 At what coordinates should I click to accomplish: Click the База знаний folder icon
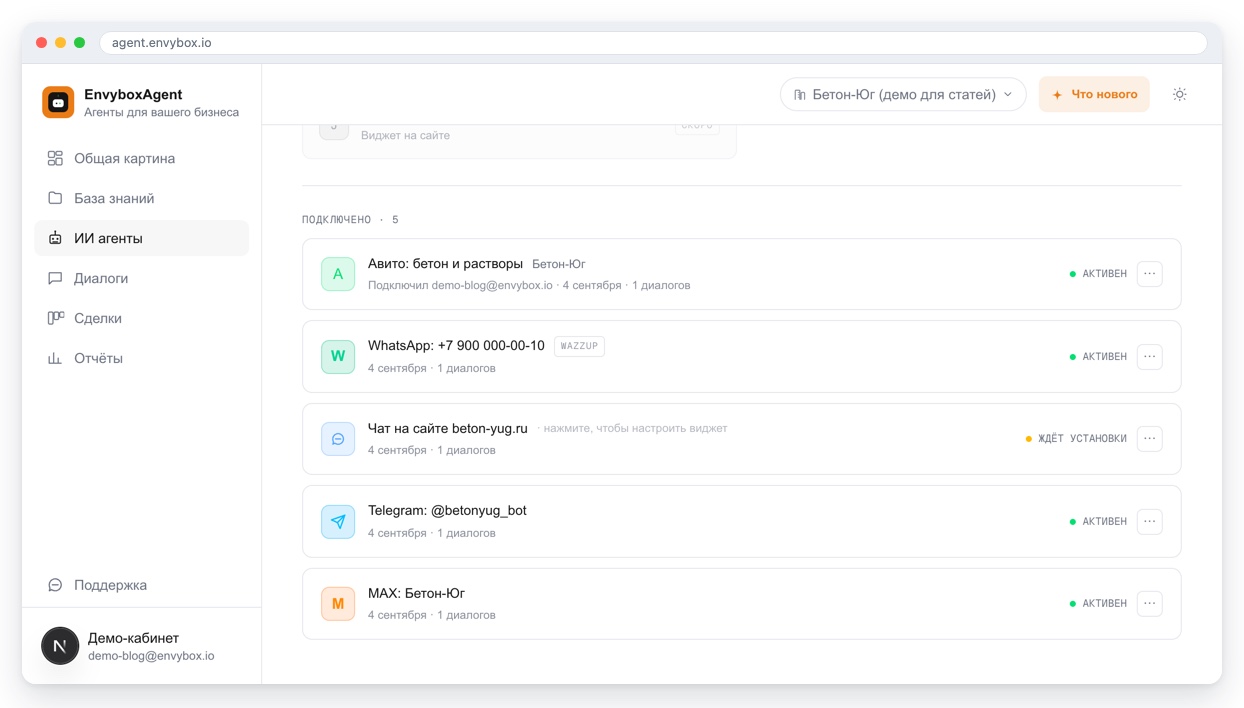pyautogui.click(x=55, y=198)
